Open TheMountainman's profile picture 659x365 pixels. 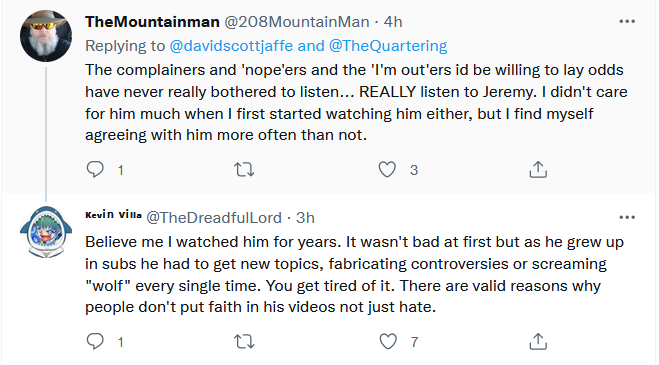pyautogui.click(x=46, y=36)
